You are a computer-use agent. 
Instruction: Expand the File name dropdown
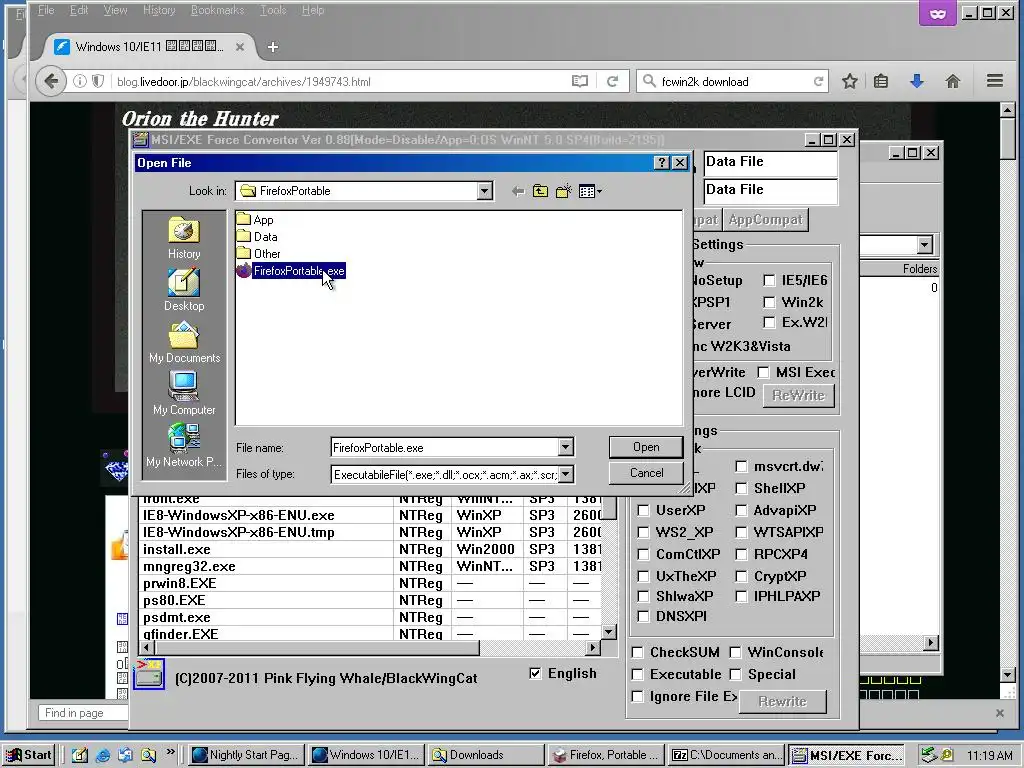click(566, 447)
